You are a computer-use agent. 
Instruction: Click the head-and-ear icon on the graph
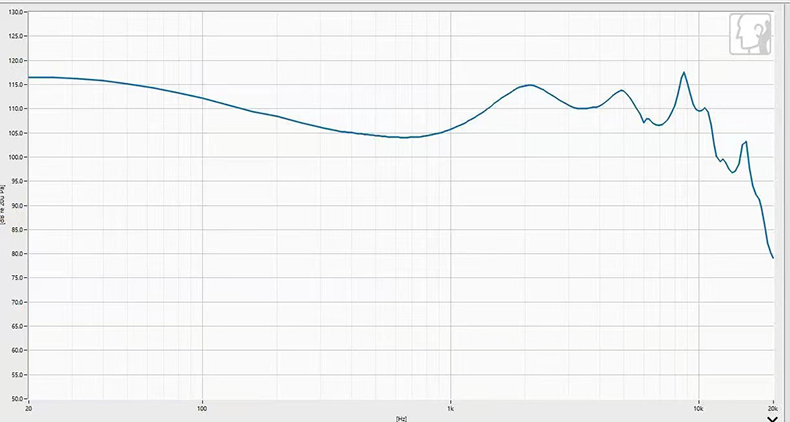point(750,34)
